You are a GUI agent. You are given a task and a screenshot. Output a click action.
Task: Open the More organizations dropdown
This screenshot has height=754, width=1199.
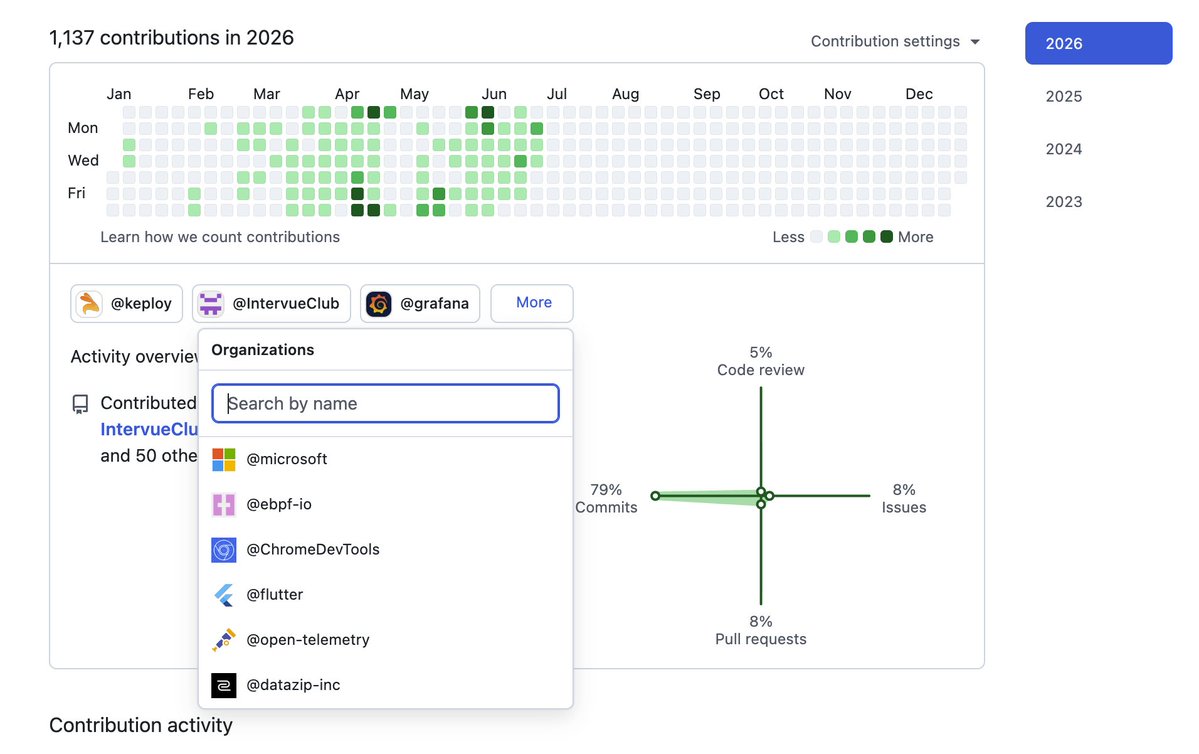coord(532,303)
